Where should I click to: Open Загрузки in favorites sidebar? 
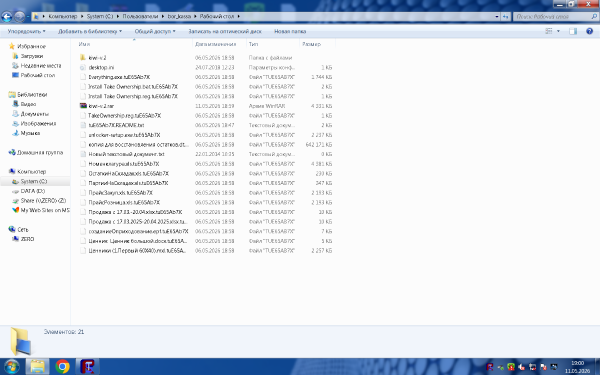point(32,56)
